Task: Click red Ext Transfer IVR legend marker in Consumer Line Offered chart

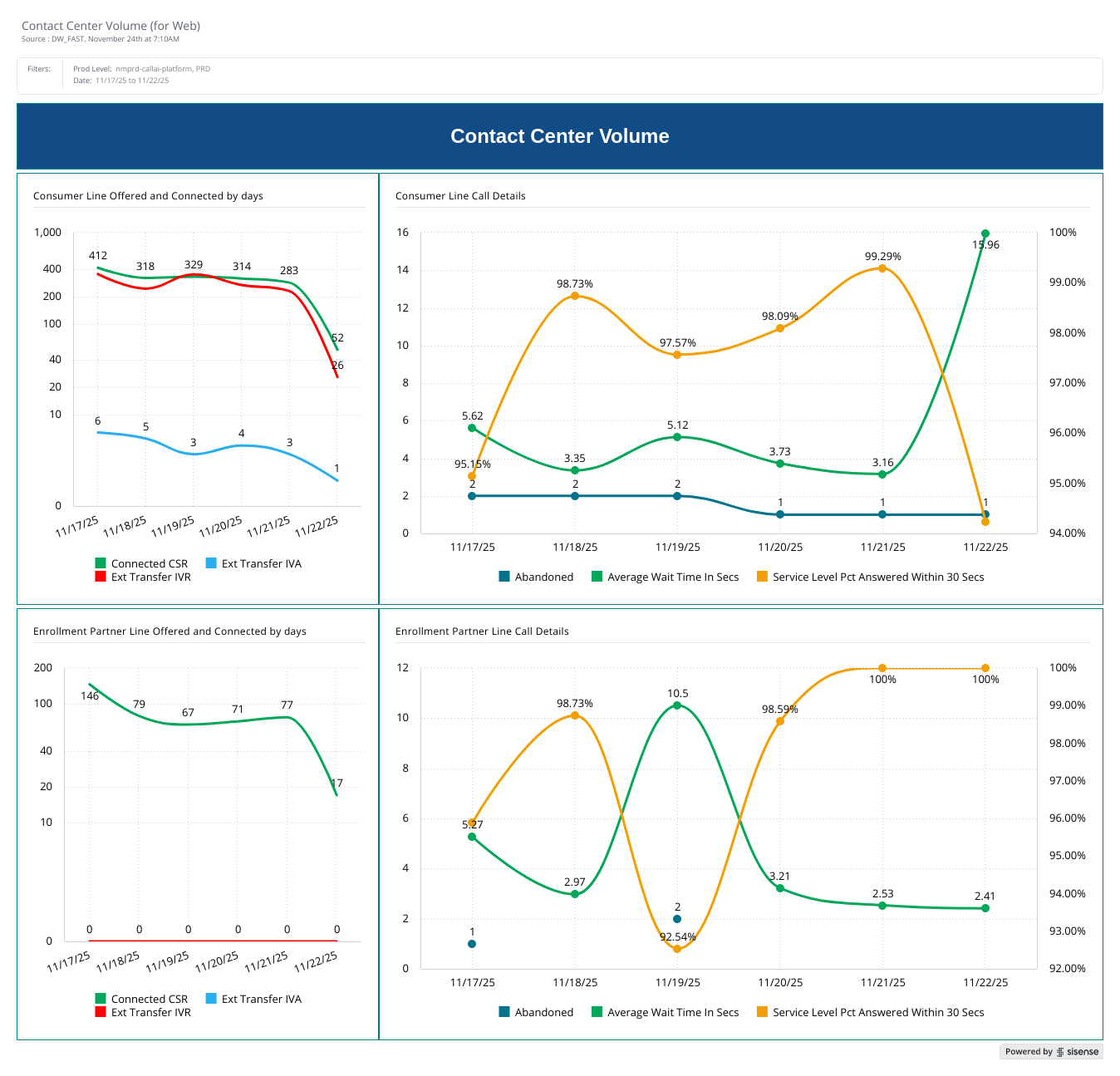Action: (x=101, y=577)
